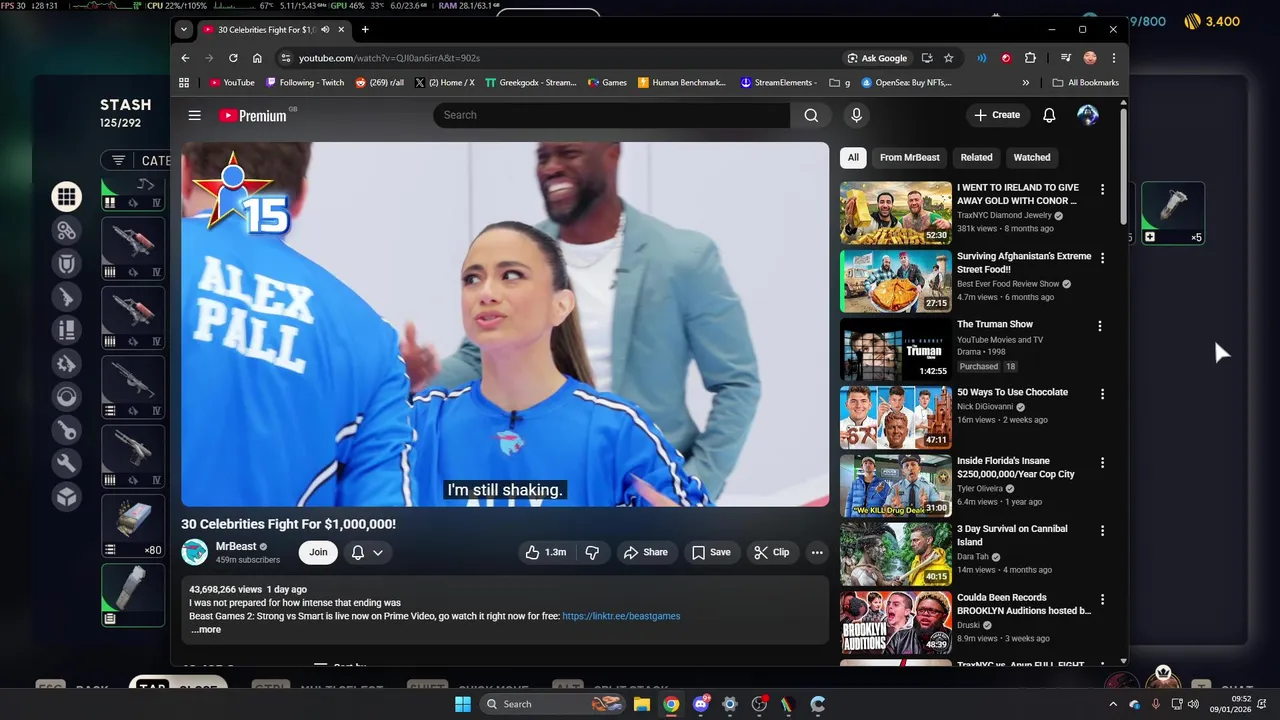This screenshot has height=720, width=1280.
Task: Open Chrome media control icon
Action: point(1066,58)
